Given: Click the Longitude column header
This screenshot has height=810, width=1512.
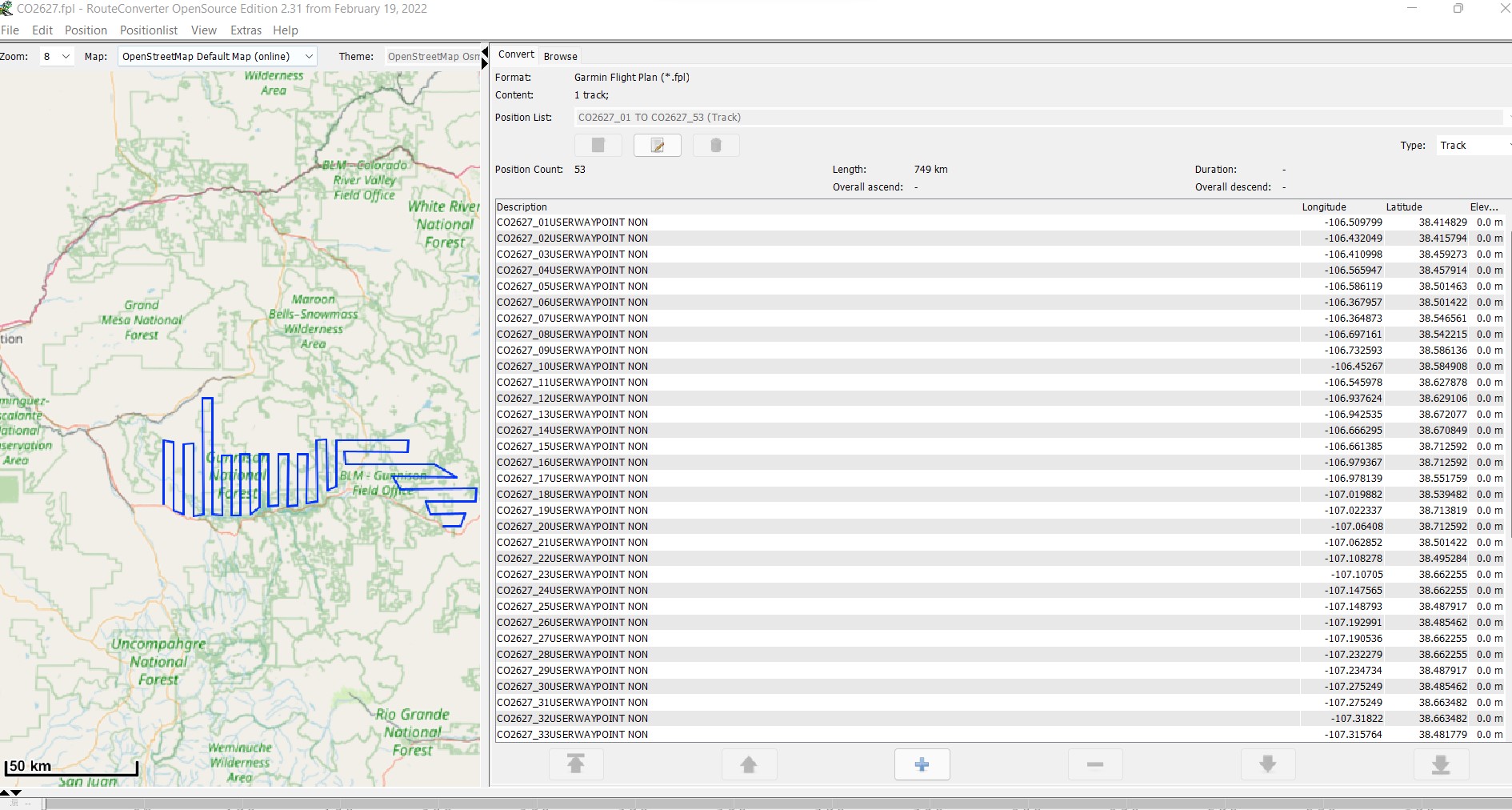Looking at the screenshot, I should pyautogui.click(x=1323, y=207).
